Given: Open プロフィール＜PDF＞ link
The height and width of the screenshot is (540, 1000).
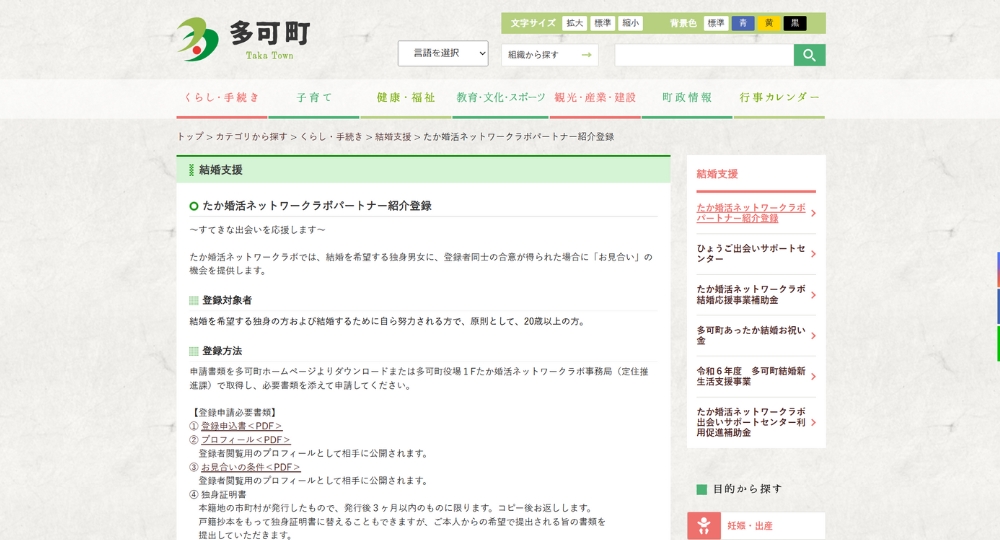Looking at the screenshot, I should click(x=246, y=440).
